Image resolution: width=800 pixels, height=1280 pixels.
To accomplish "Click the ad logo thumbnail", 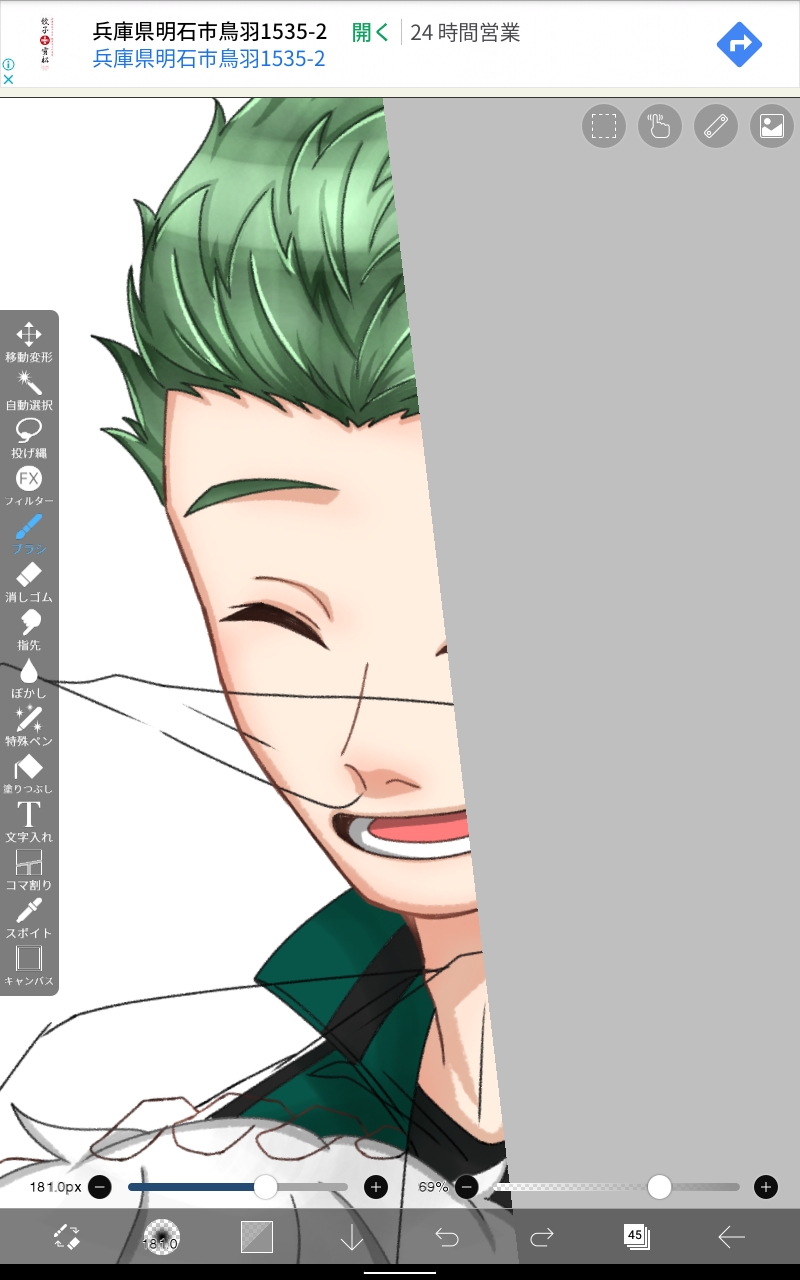I will click(x=44, y=44).
